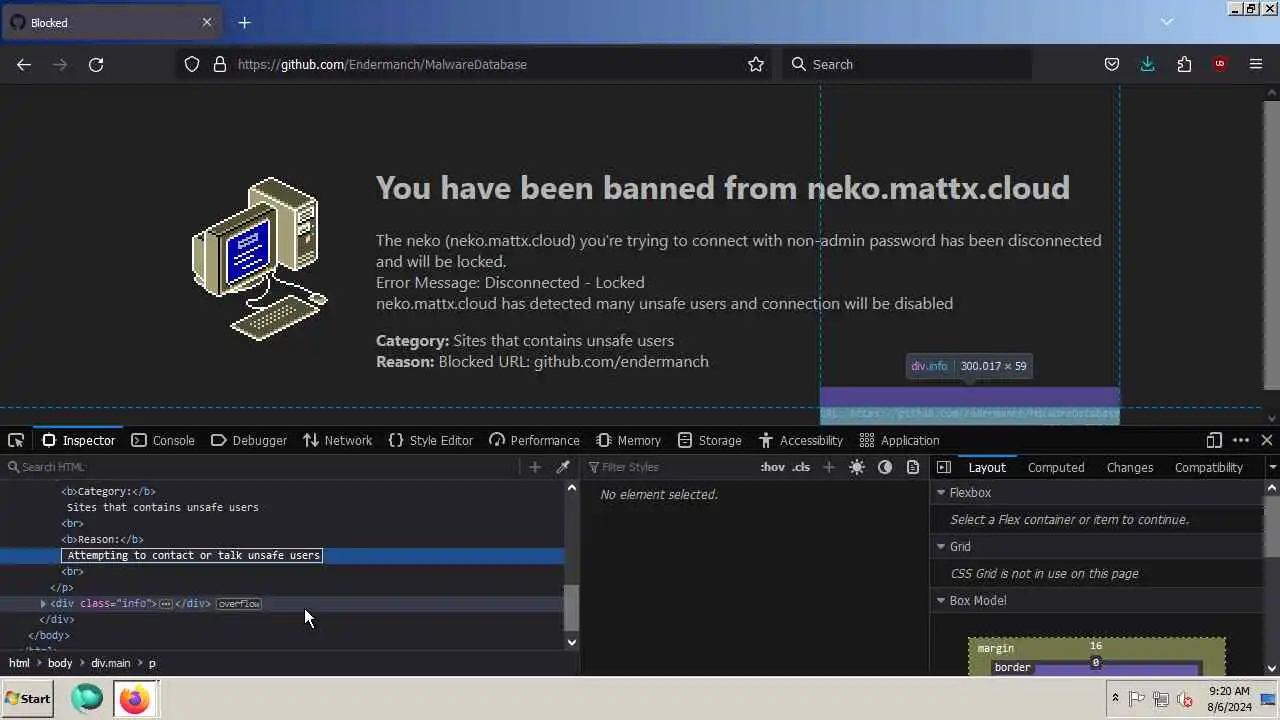Bookmark this page with the star icon

point(756,64)
